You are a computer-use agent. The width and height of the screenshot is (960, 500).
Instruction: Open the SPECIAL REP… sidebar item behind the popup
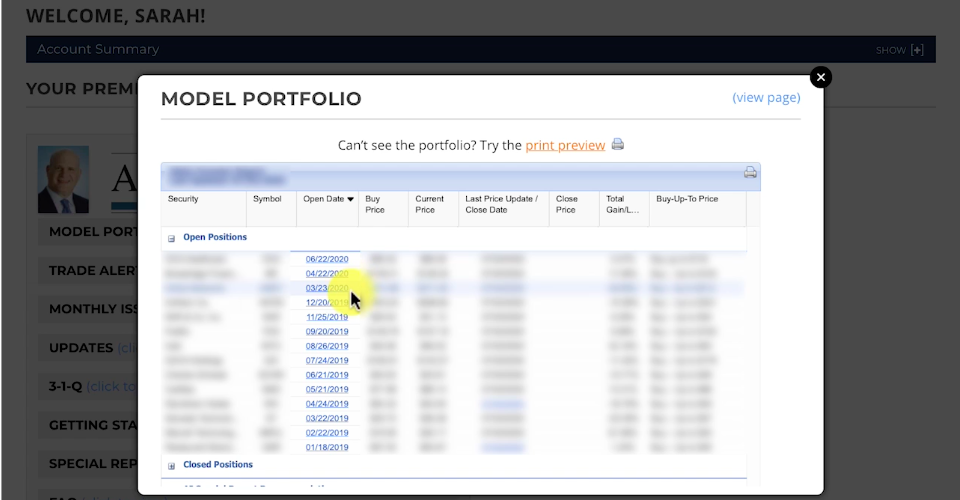click(x=88, y=464)
